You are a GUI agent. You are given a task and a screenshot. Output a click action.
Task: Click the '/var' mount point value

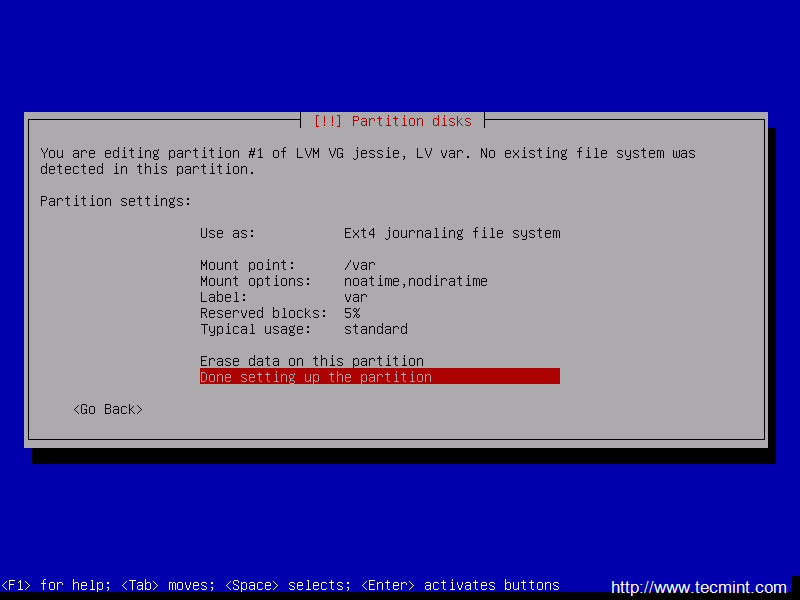coord(360,265)
